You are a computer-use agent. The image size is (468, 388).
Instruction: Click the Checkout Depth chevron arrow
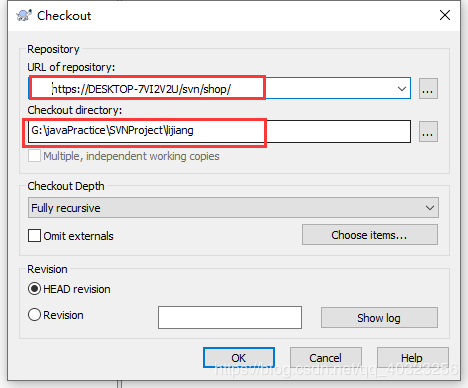pos(430,208)
